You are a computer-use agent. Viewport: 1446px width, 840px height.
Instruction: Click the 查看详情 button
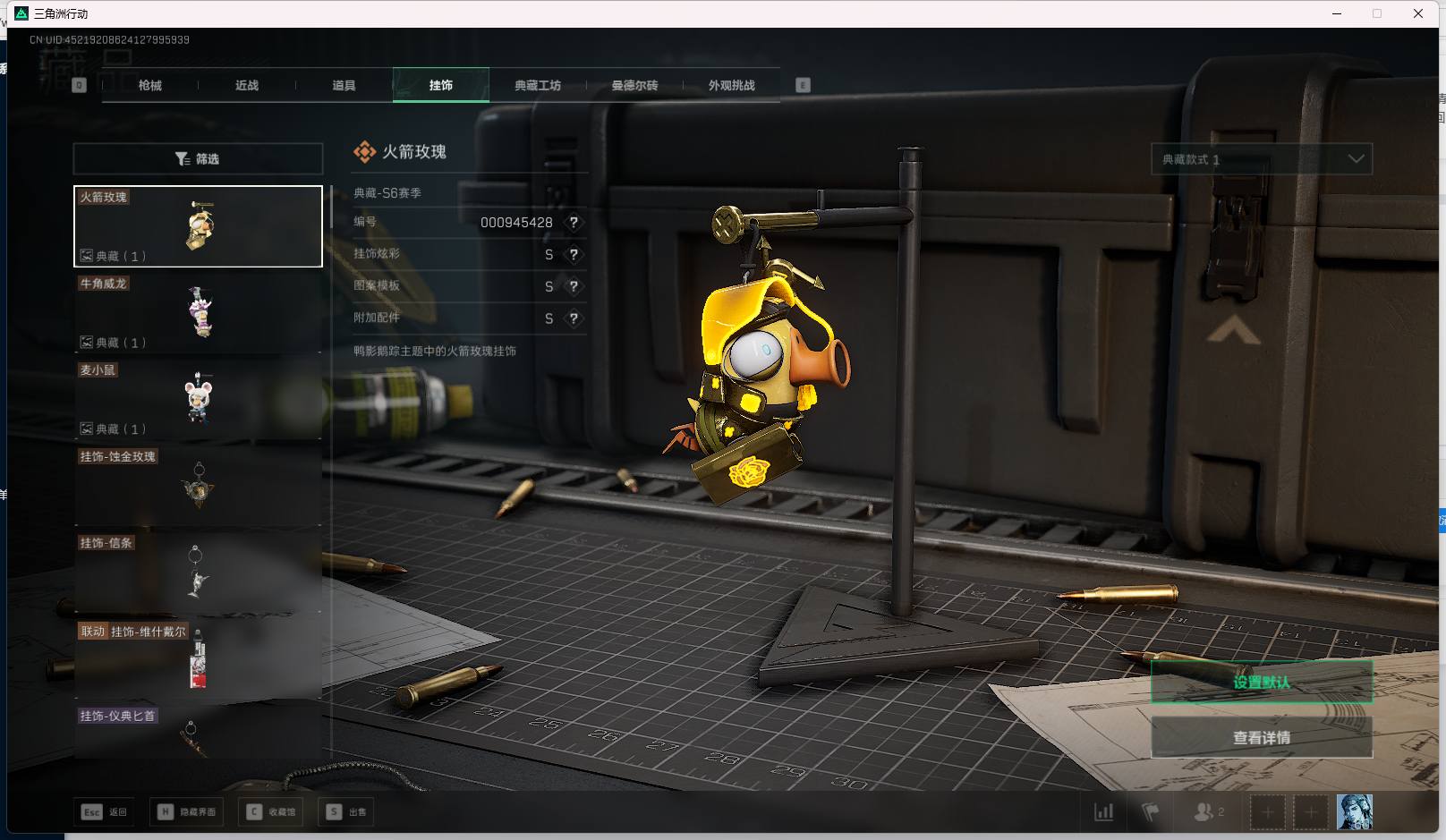1261,738
